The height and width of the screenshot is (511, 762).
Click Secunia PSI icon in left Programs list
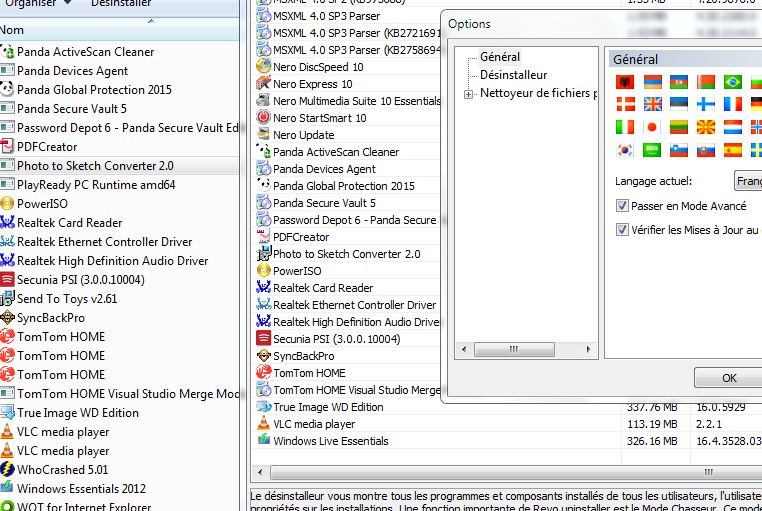tap(7, 280)
